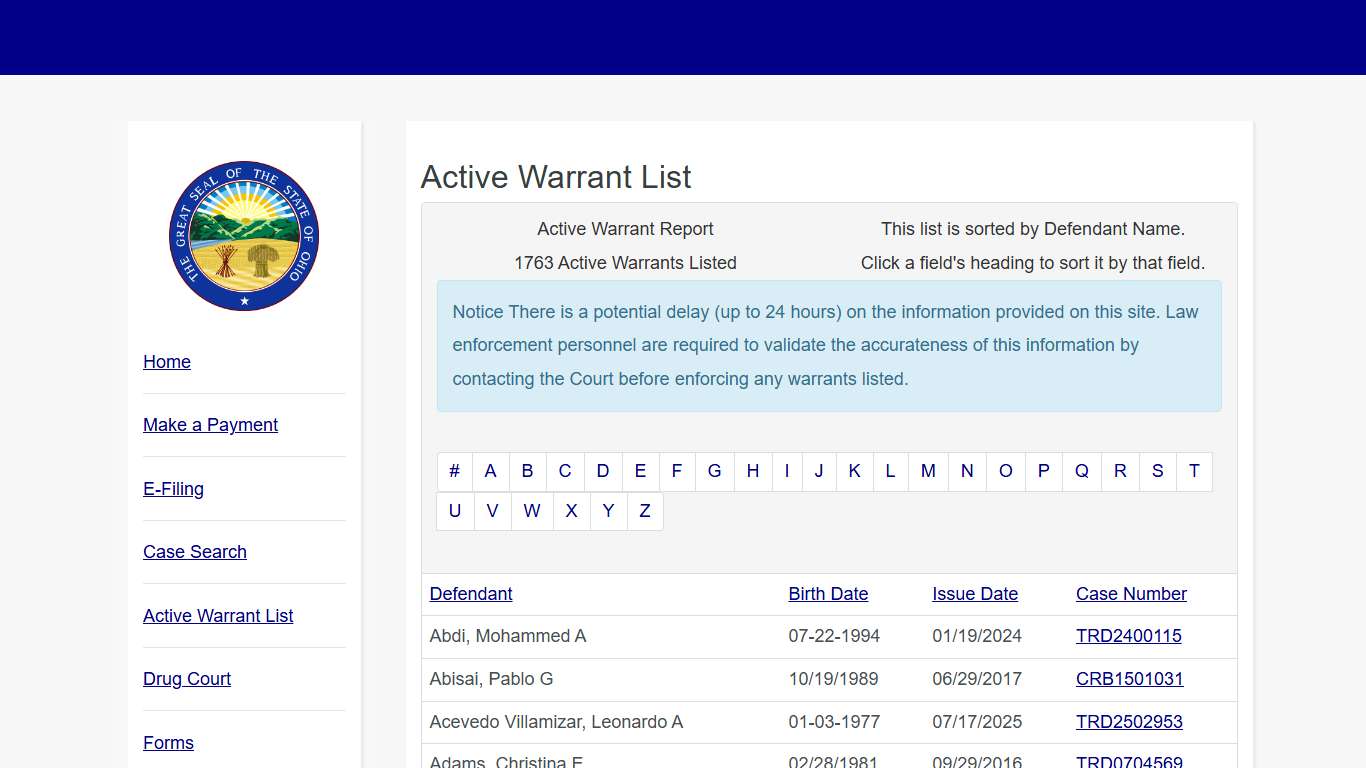Open the Home link in sidebar
Screen dimensions: 1366x768
[167, 362]
